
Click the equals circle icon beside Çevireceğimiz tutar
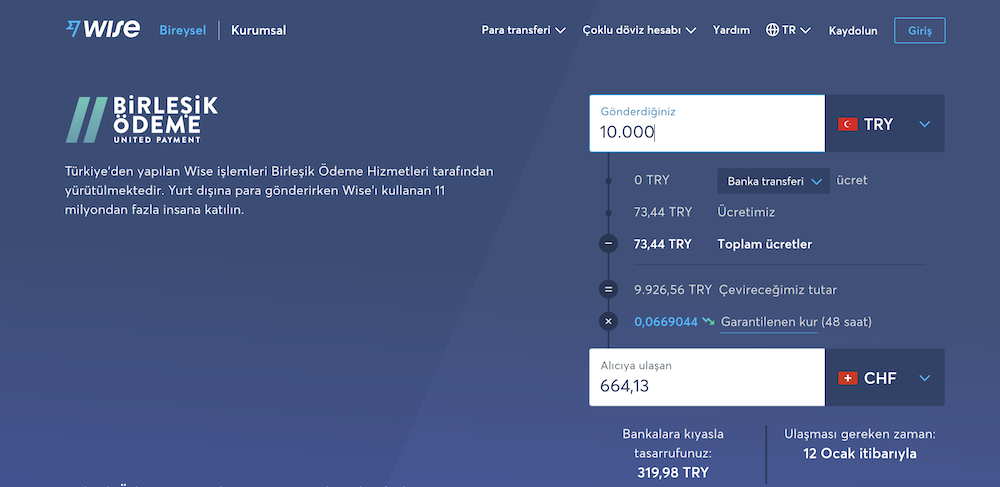tap(608, 289)
